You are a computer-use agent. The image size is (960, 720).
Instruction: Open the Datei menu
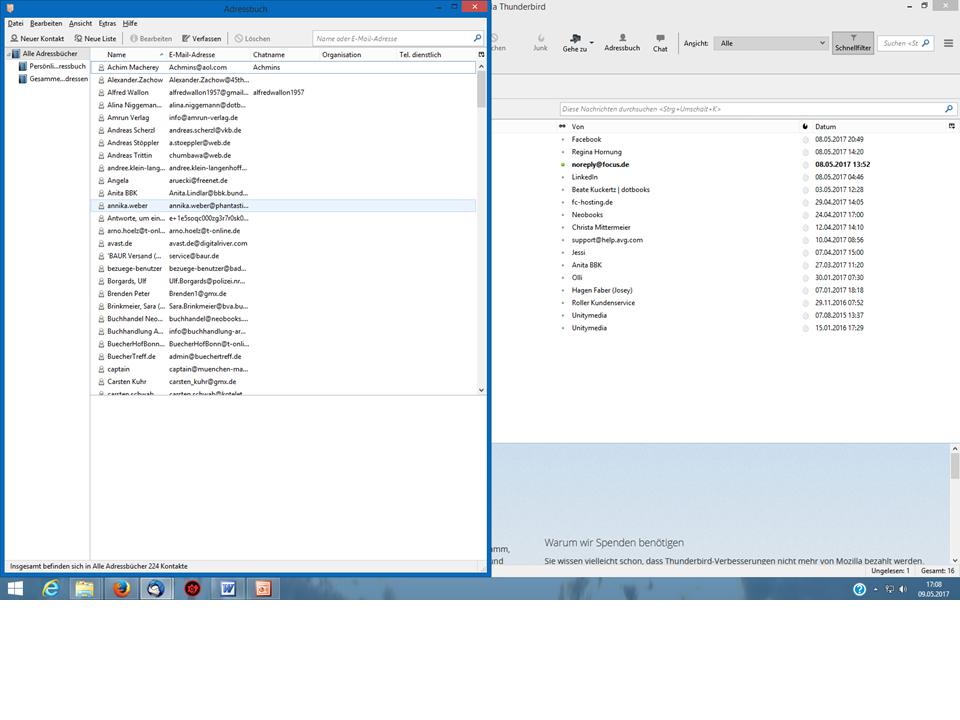[x=15, y=23]
